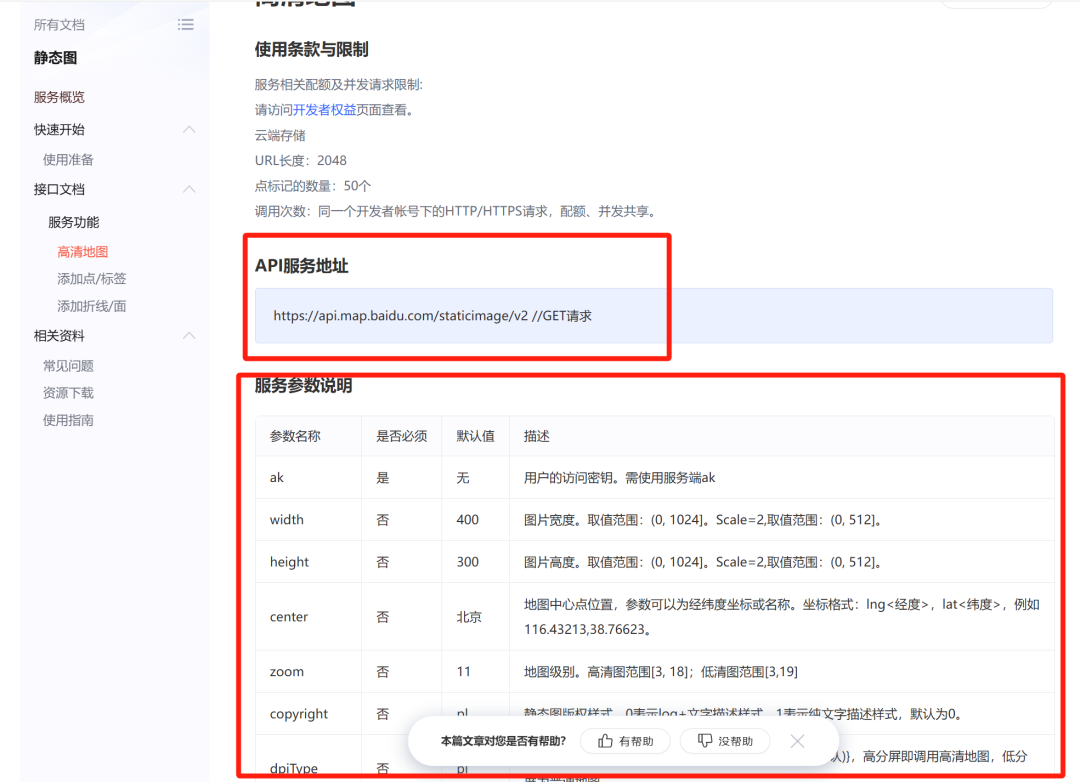The width and height of the screenshot is (1080, 782).
Task: Click 所有文档 at top of sidebar
Action: click(x=59, y=25)
